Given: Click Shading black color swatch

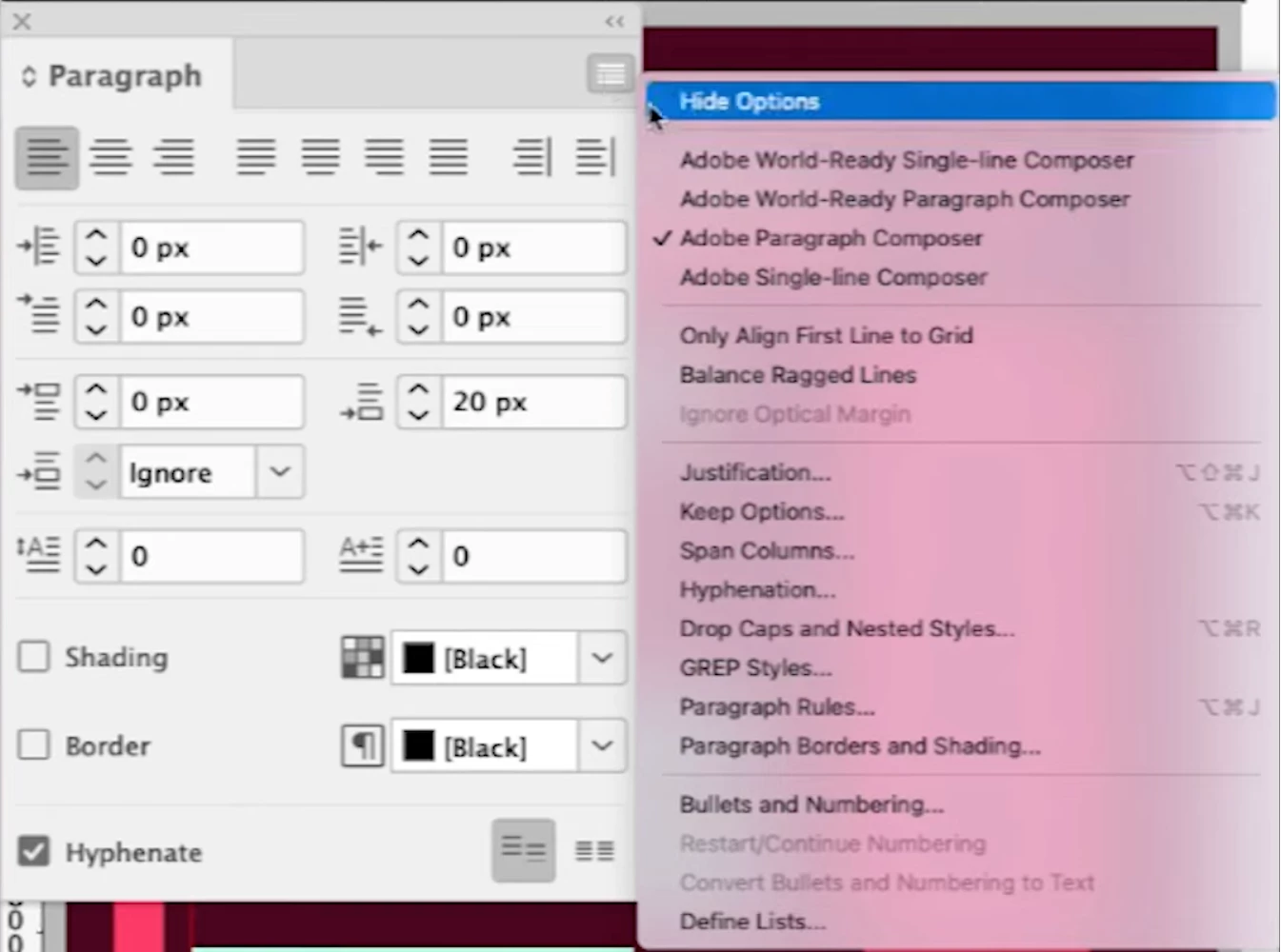Looking at the screenshot, I should click(x=419, y=658).
